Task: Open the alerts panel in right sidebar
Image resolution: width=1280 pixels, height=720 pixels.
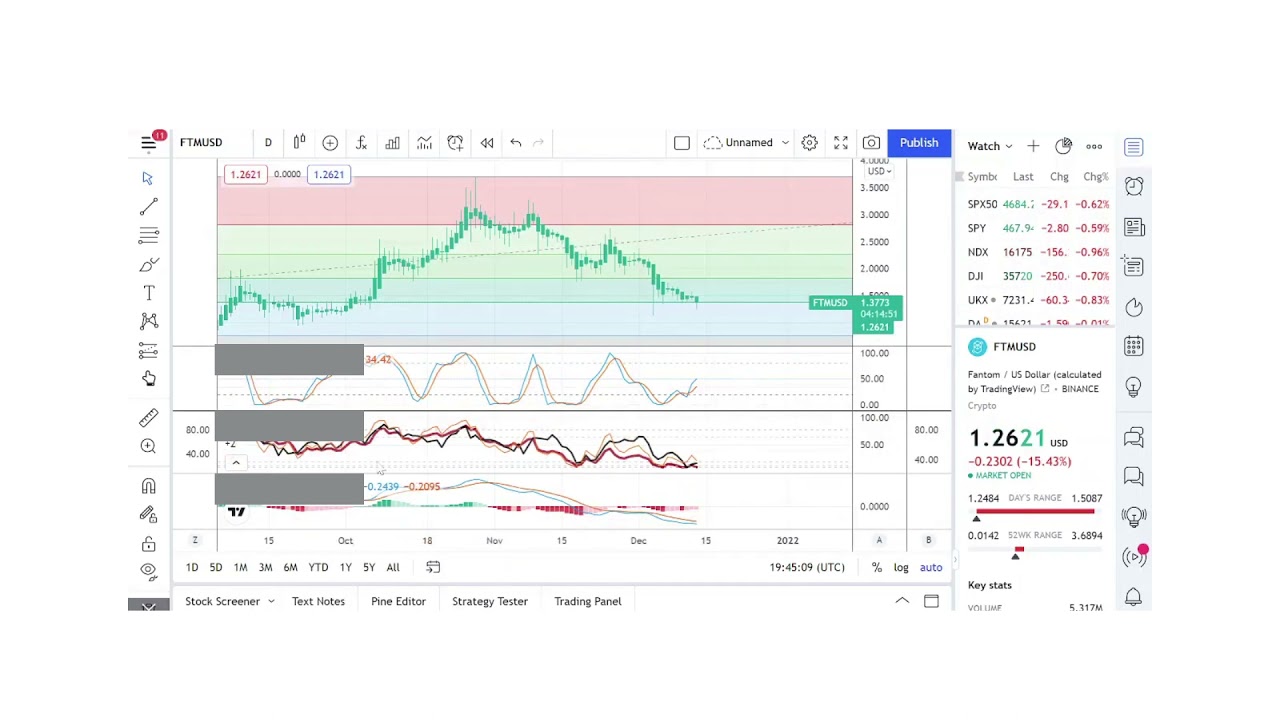Action: coord(1134,187)
